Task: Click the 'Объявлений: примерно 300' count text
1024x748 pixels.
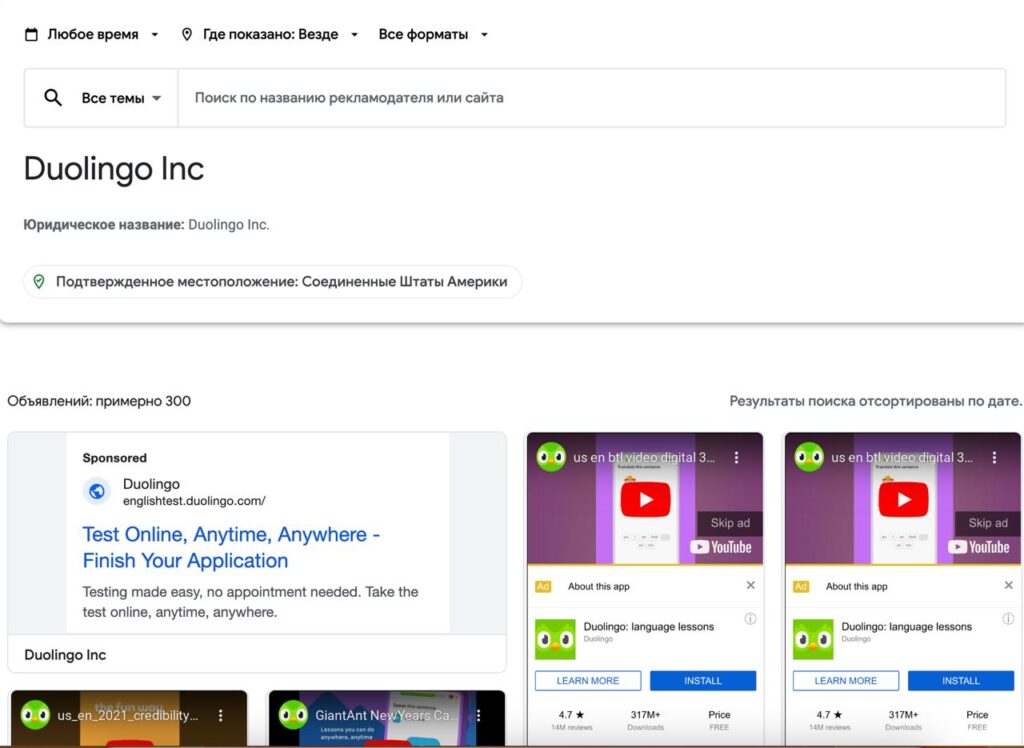Action: click(x=99, y=401)
